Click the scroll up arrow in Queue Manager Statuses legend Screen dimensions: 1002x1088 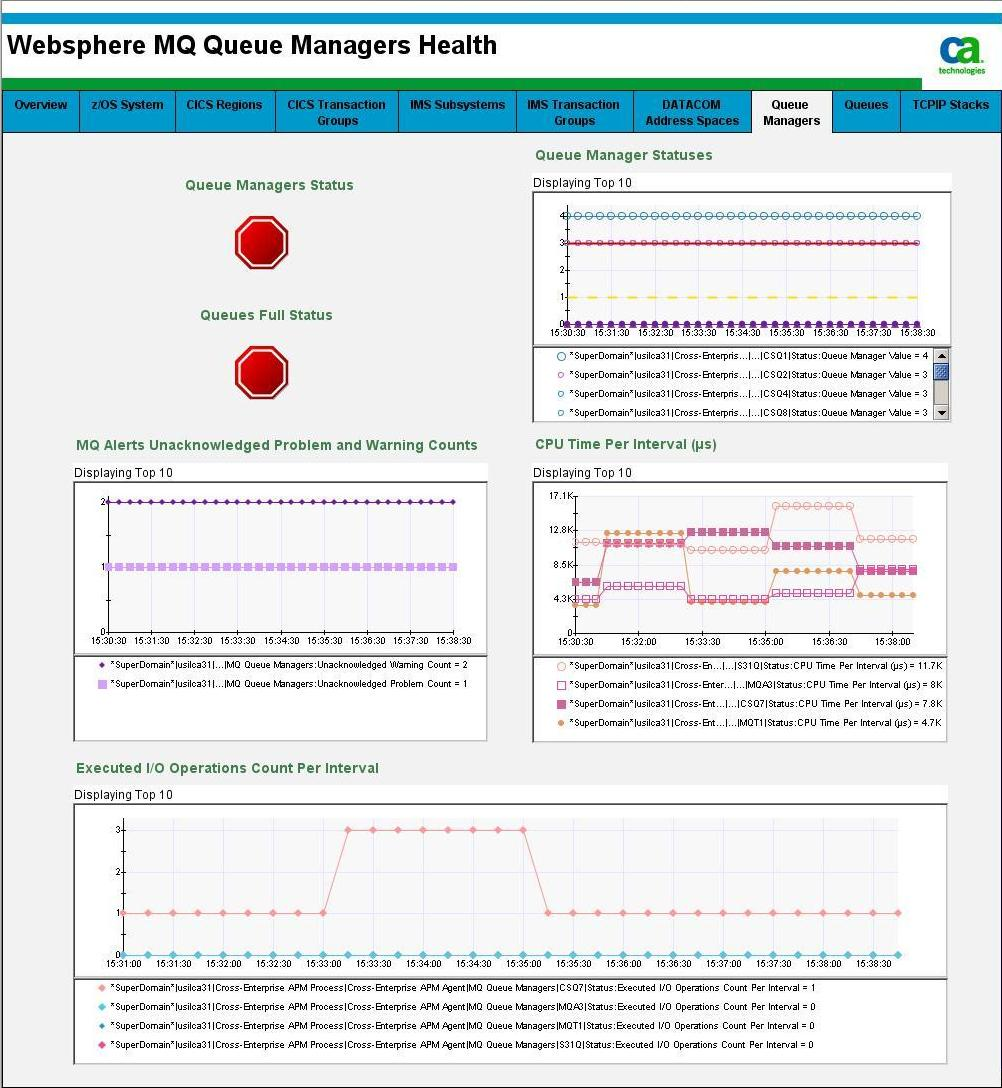click(942, 356)
